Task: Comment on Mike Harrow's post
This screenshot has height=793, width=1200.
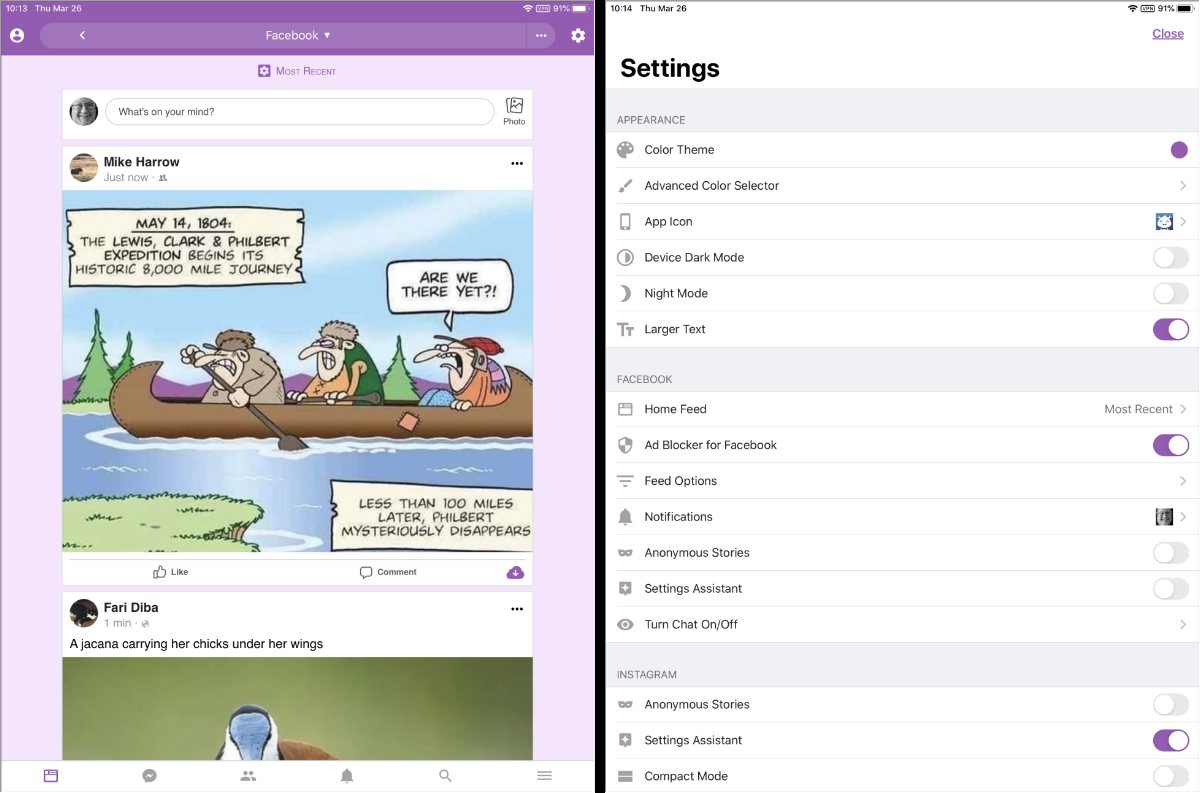Action: (388, 572)
